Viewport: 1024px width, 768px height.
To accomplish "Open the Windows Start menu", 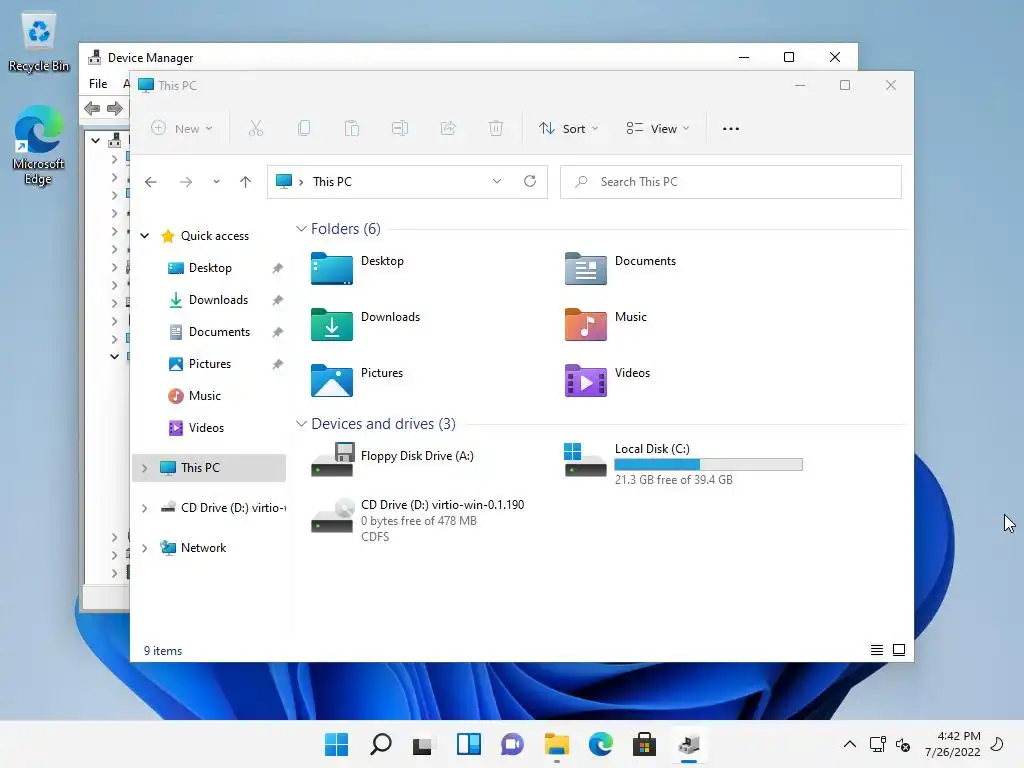I will (336, 744).
